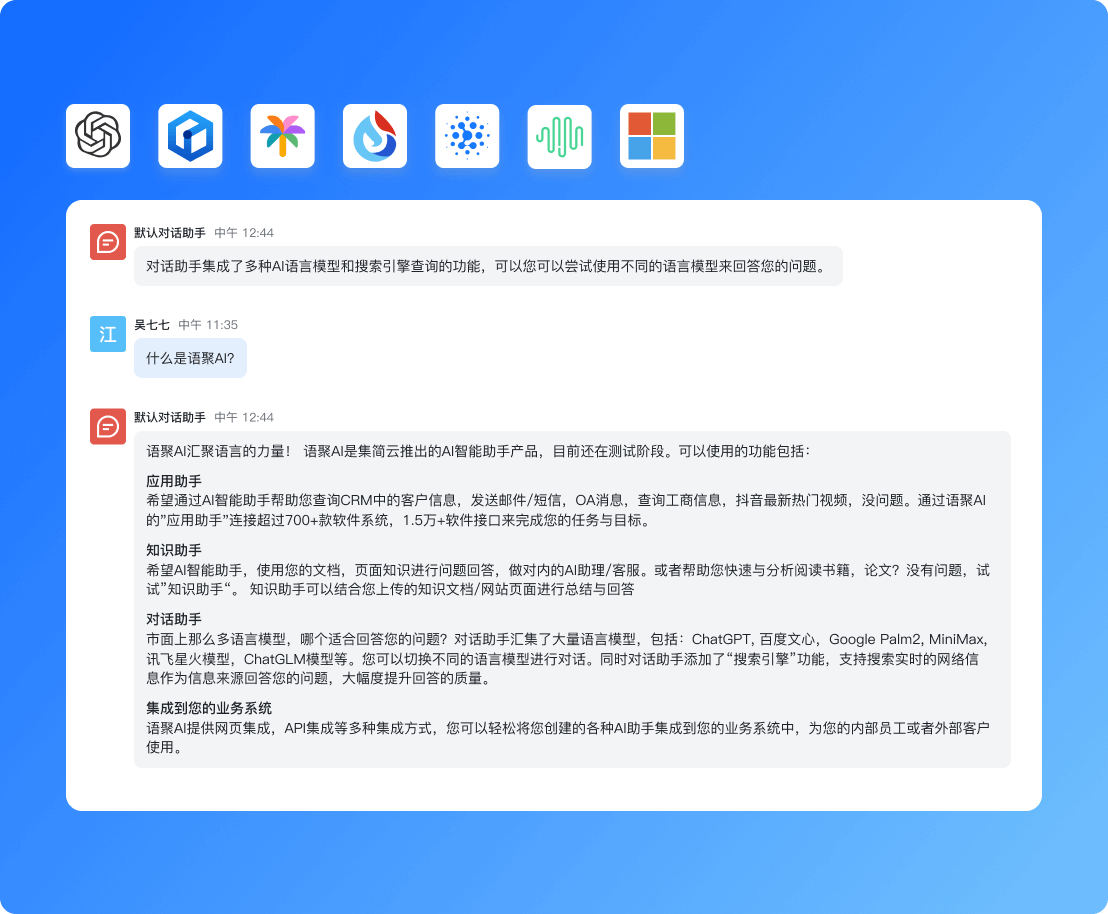Click the red avatar beside the 语聚AI answer

108,427
